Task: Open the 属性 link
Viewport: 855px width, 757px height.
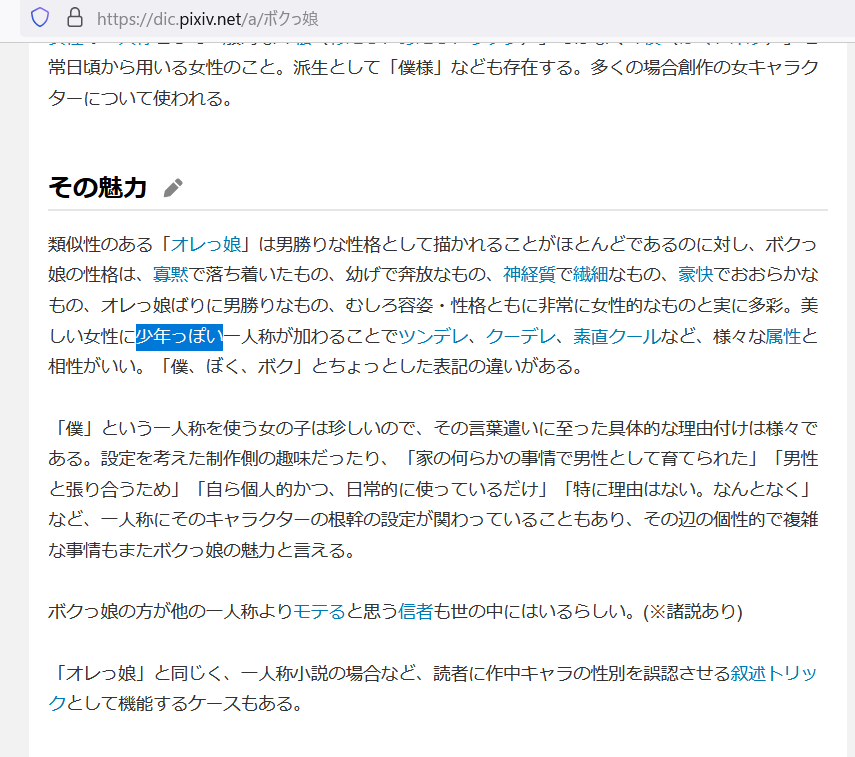Action: (783, 336)
